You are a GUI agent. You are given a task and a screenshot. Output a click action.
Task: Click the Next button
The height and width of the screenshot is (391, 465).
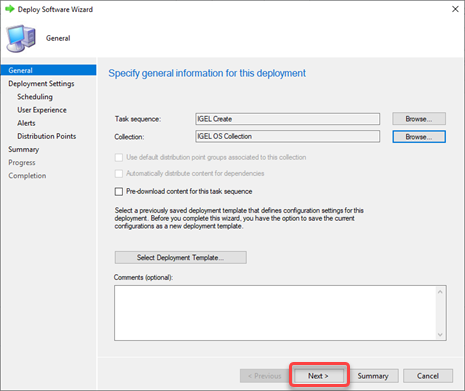[318, 376]
